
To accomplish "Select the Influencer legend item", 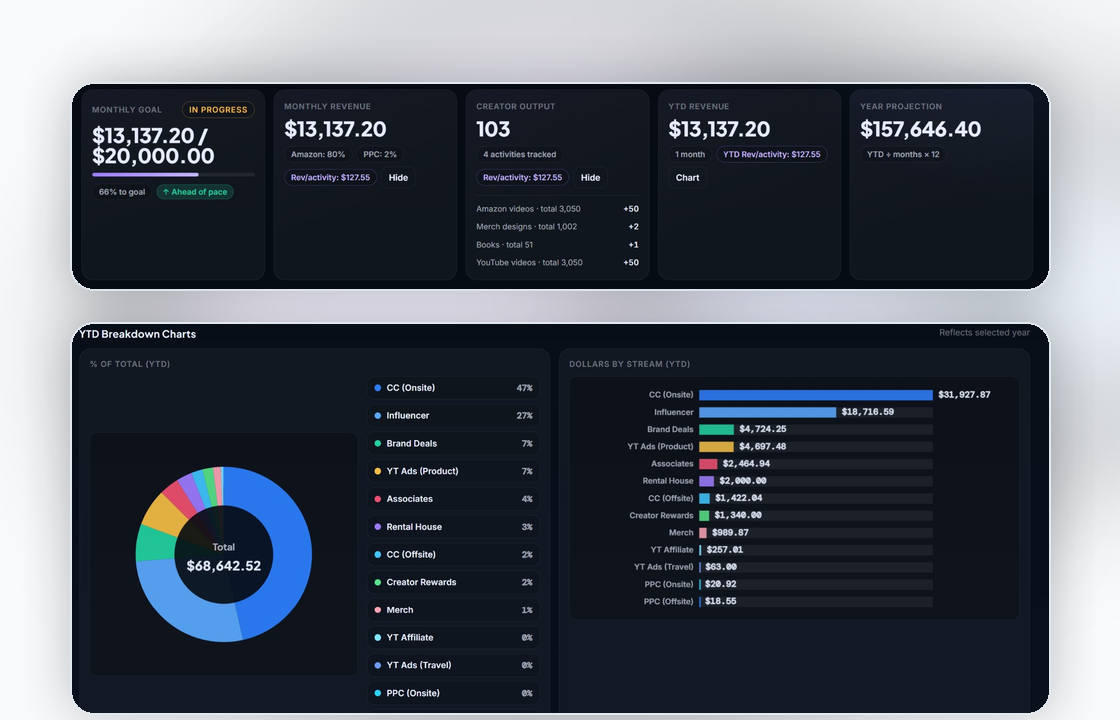I will click(454, 416).
